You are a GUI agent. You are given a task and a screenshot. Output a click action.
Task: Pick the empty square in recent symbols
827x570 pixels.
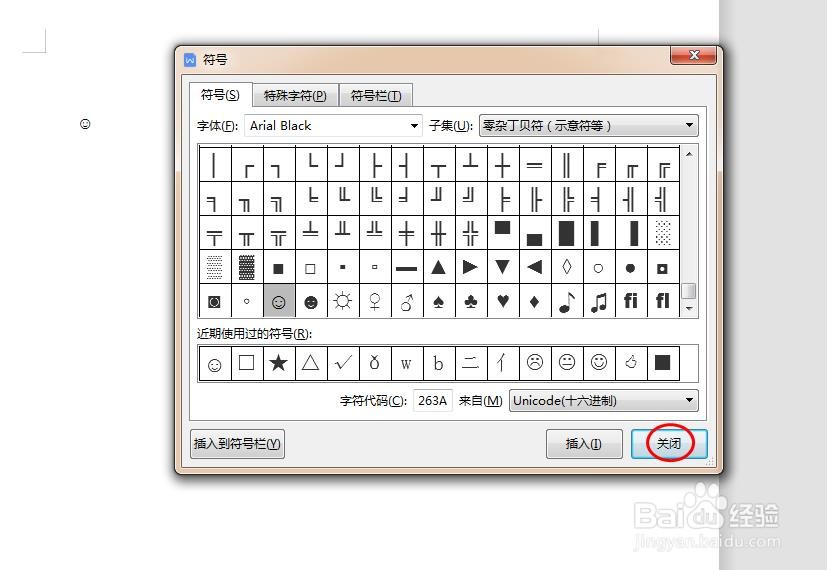pyautogui.click(x=247, y=363)
